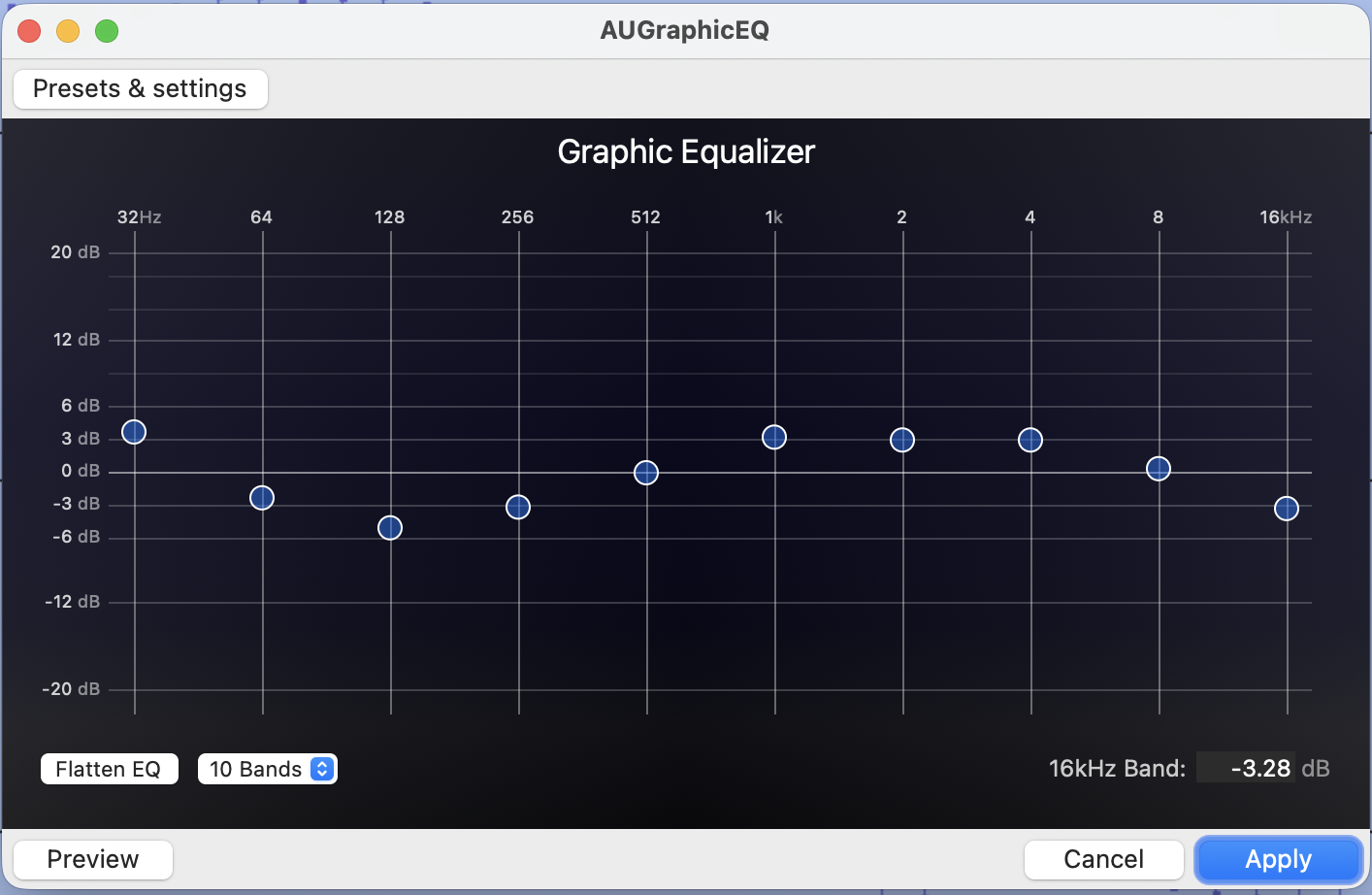Viewport: 1372px width, 895px height.
Task: Click the Preview button
Action: (93, 859)
